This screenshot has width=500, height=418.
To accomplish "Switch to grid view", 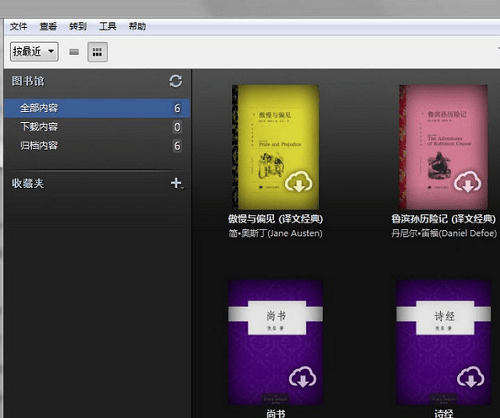I will click(x=97, y=52).
